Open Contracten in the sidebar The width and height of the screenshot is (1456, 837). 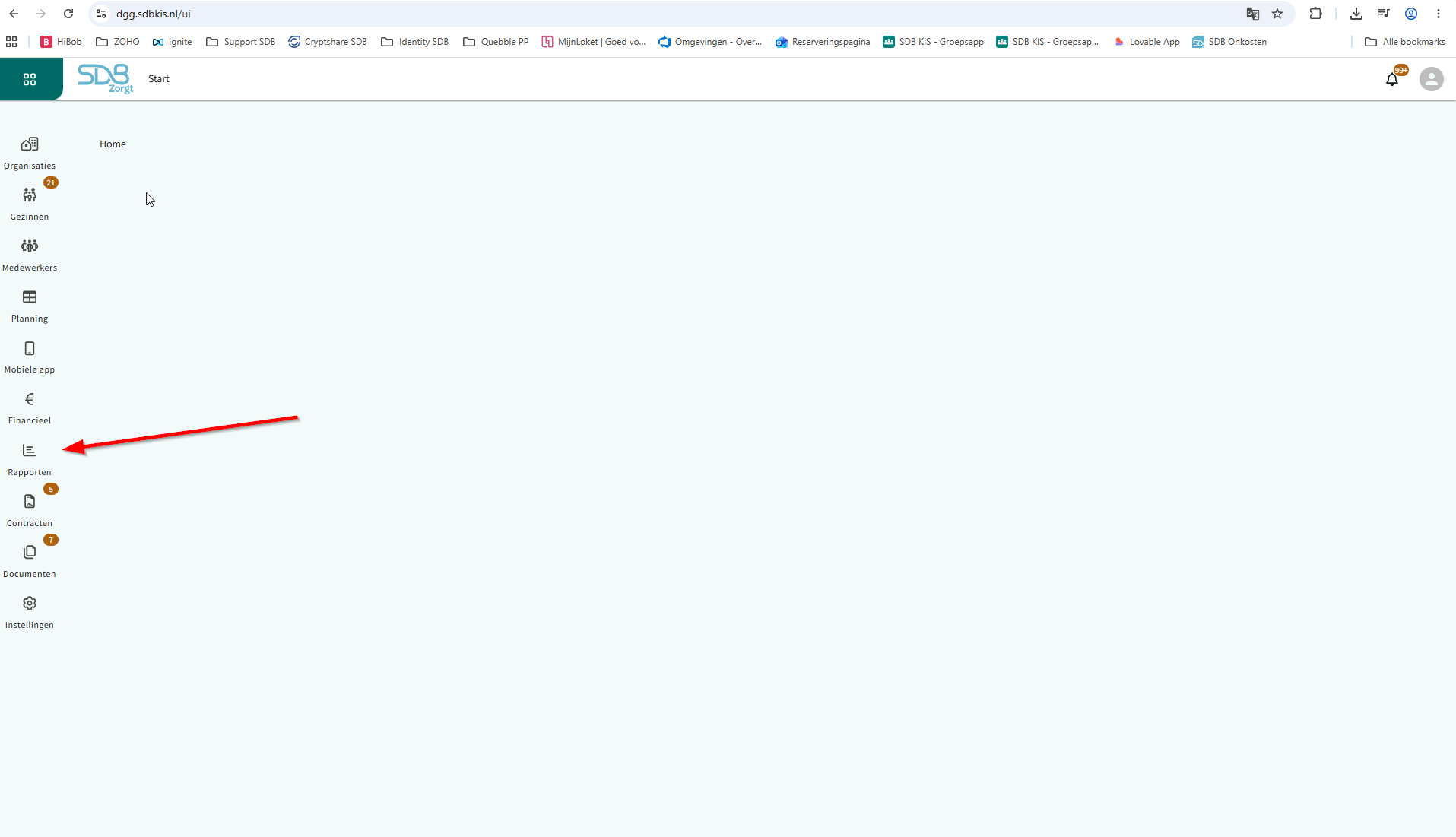30,510
